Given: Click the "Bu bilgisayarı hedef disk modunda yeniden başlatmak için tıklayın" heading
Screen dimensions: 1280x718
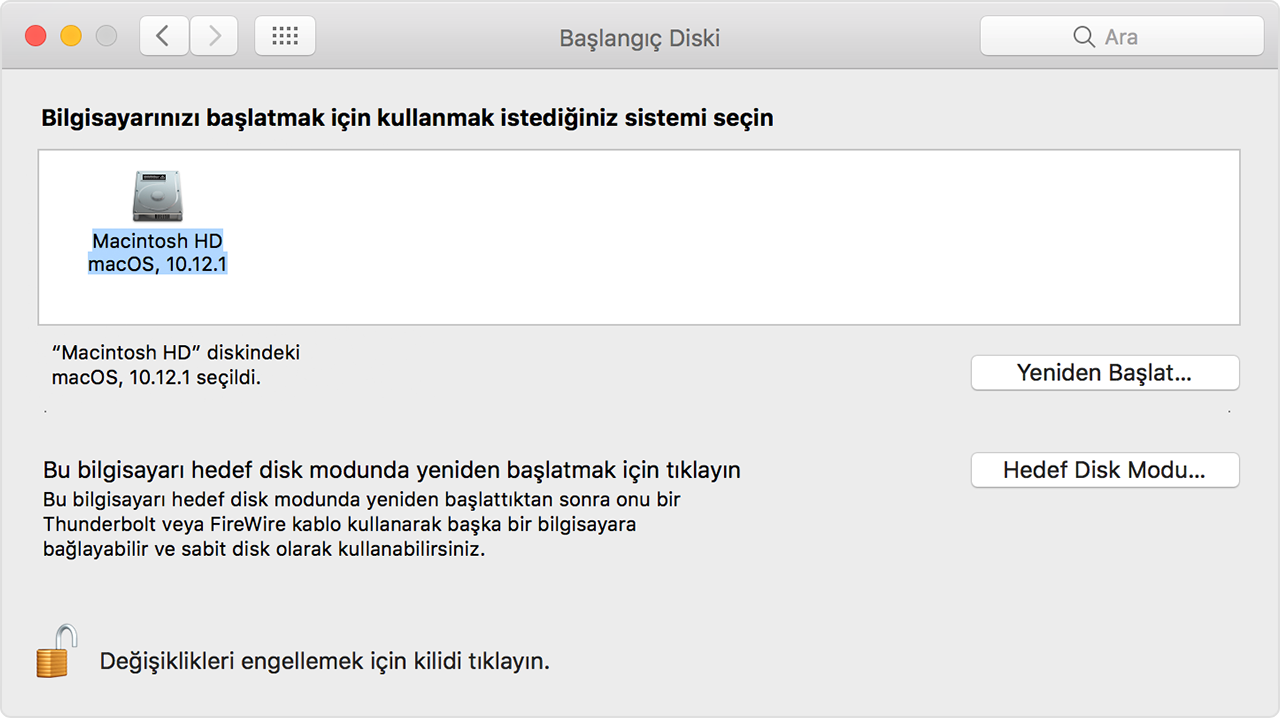Looking at the screenshot, I should click(392, 470).
